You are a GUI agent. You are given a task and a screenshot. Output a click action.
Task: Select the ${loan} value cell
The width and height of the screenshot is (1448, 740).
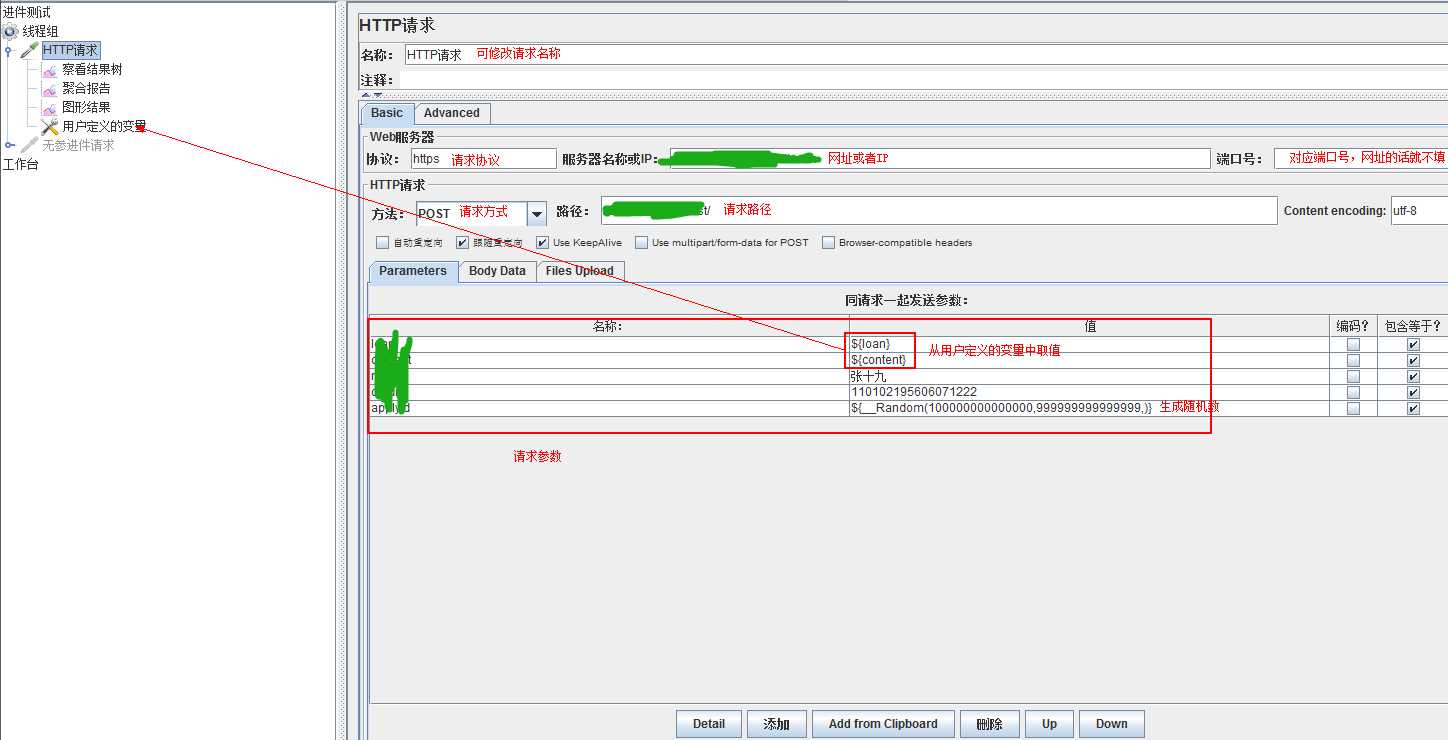1090,344
